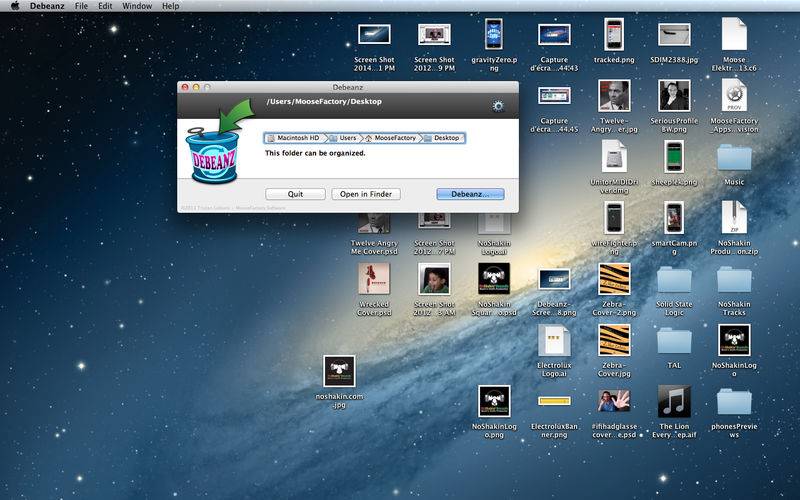Select noshakin.com.jpg desktop icon
The image size is (800, 500).
coord(339,371)
